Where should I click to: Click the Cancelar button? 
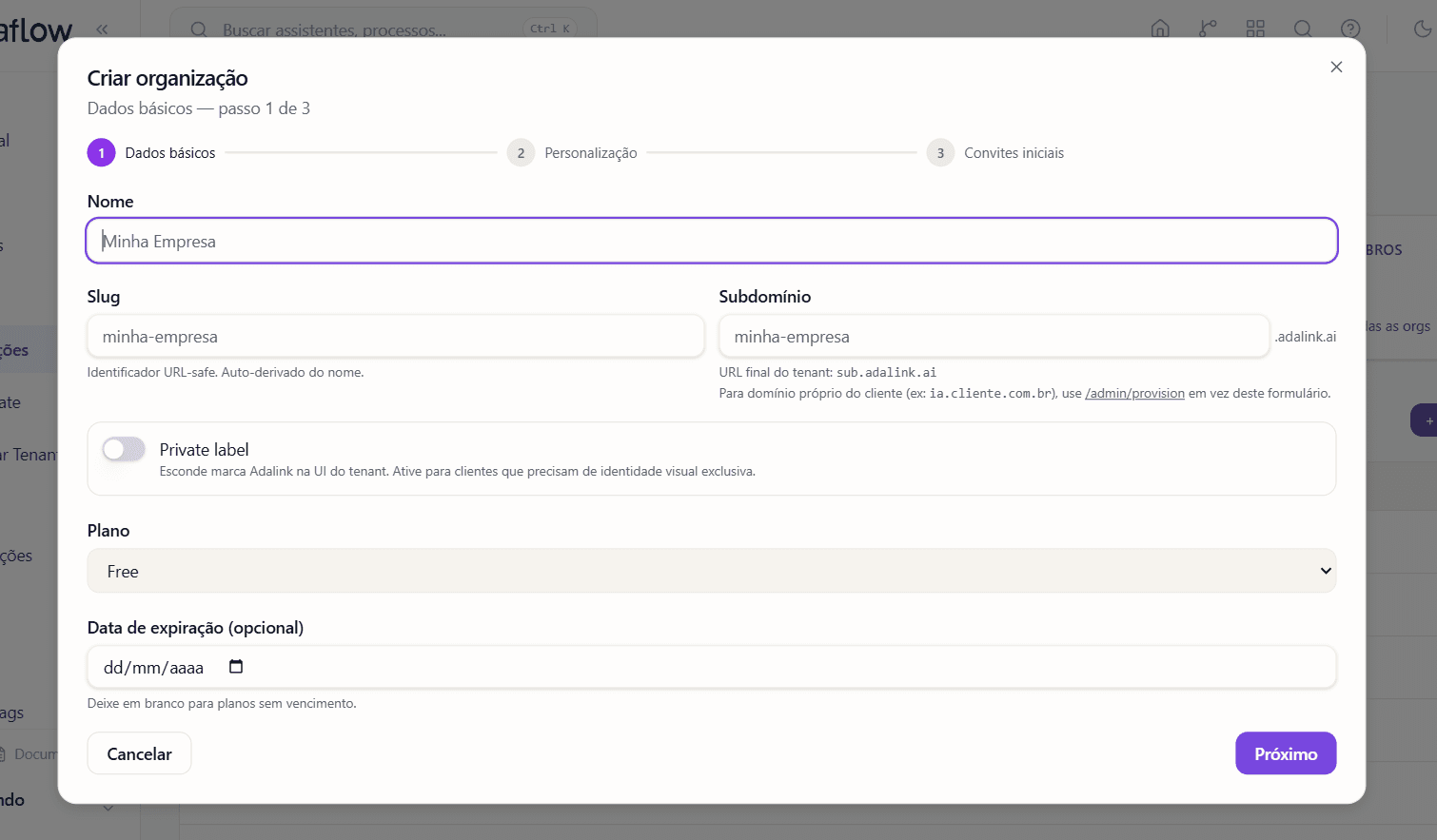click(139, 753)
